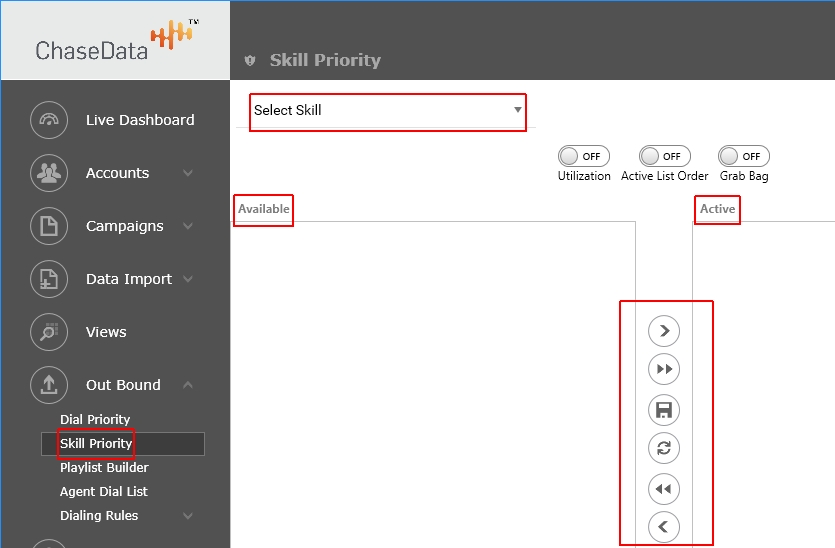Viewport: 835px width, 548px height.
Task: Click the Utilization label text
Action: coord(584,176)
